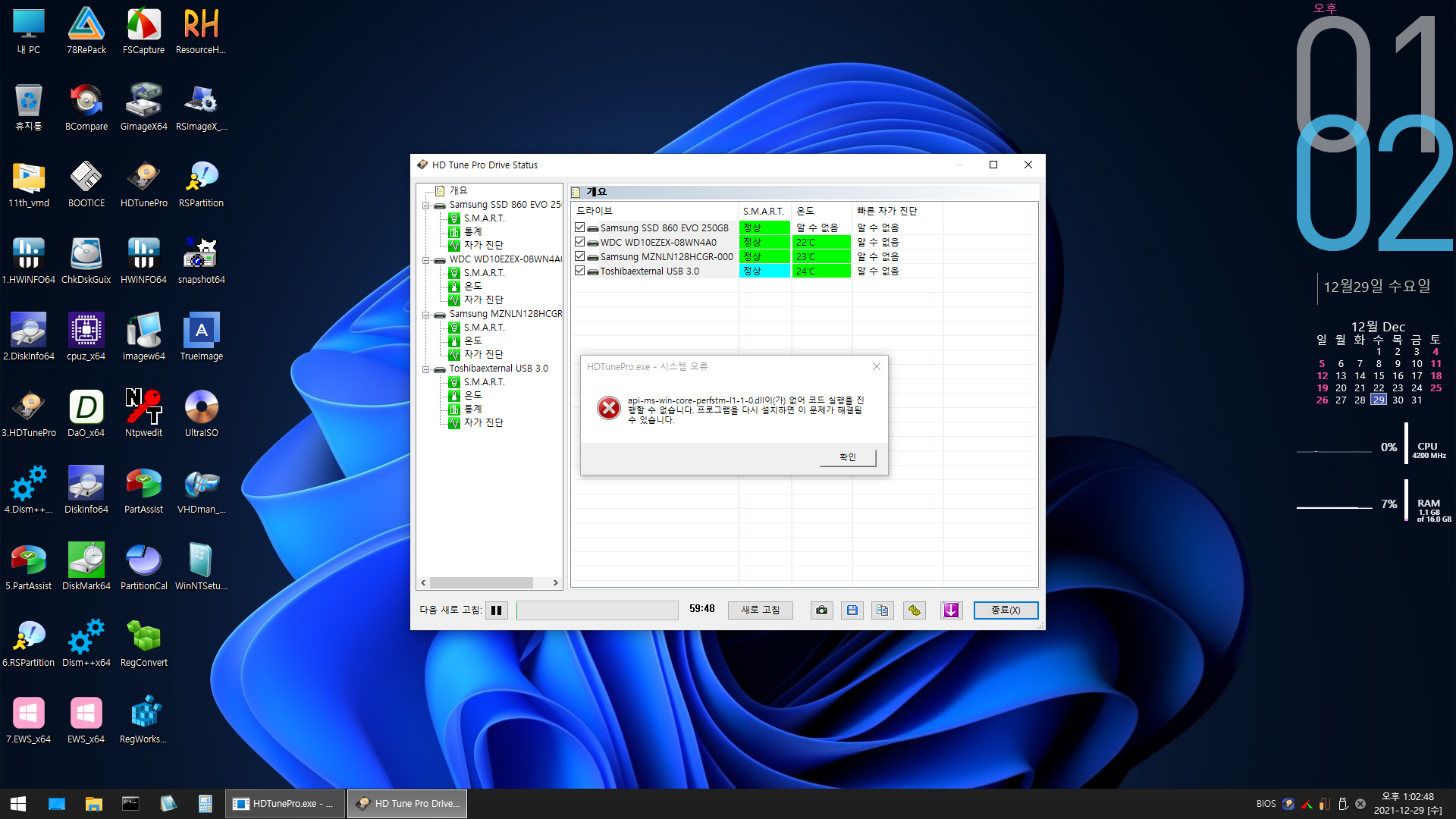
Task: Click the refresh countdown progress bar
Action: pyautogui.click(x=597, y=610)
